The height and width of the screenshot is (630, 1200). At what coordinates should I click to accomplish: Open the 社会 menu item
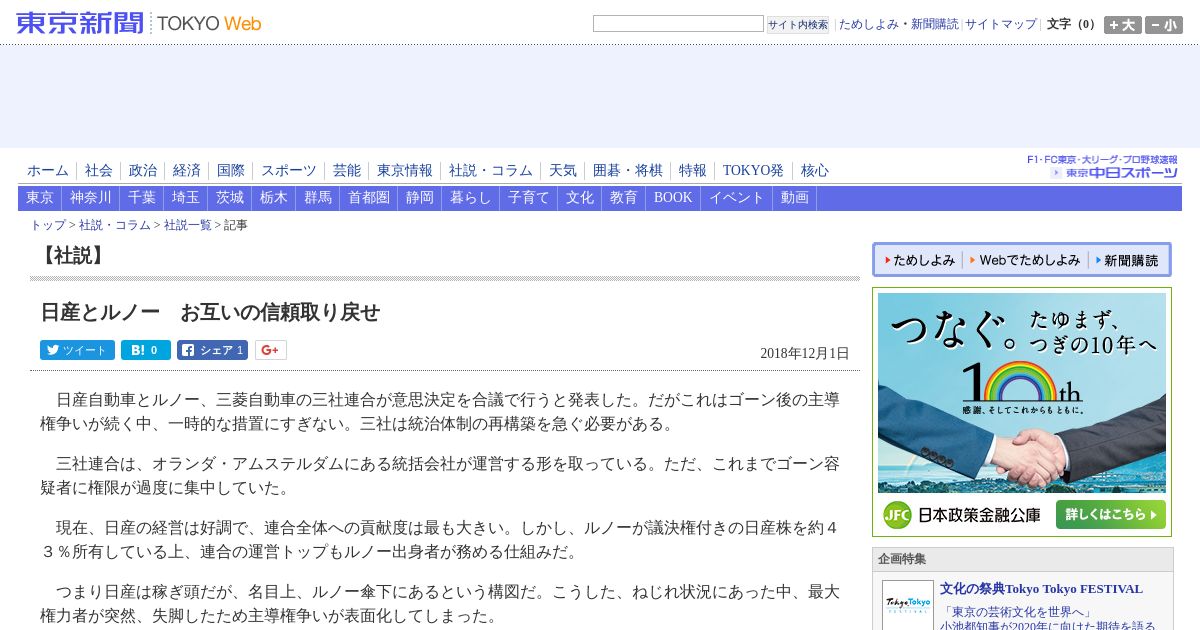click(99, 171)
